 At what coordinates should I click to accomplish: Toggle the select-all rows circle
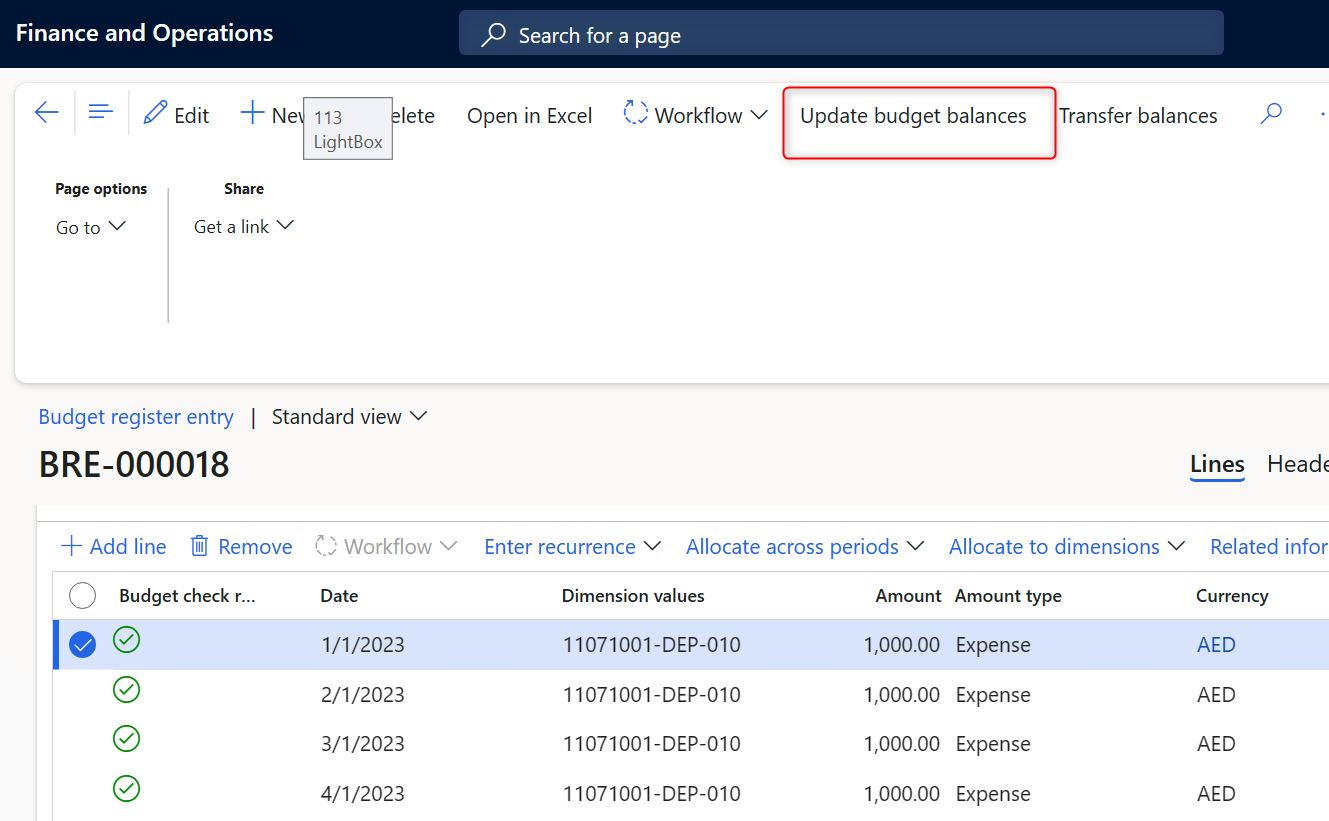[83, 596]
